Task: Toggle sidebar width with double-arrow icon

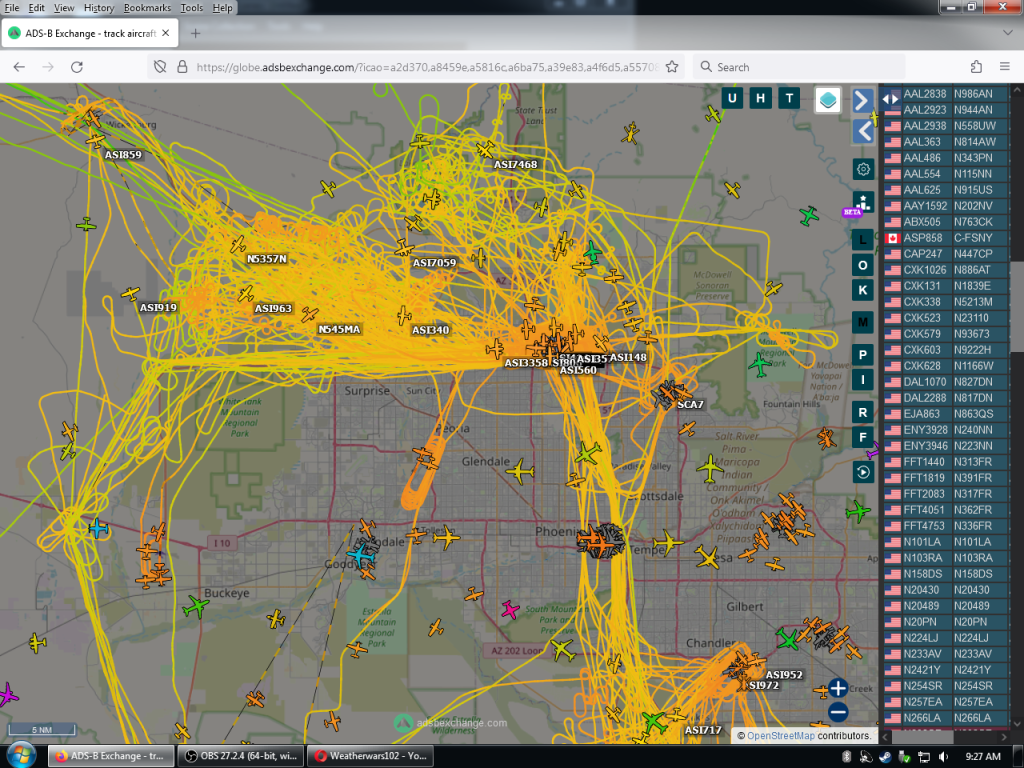Action: point(890,99)
